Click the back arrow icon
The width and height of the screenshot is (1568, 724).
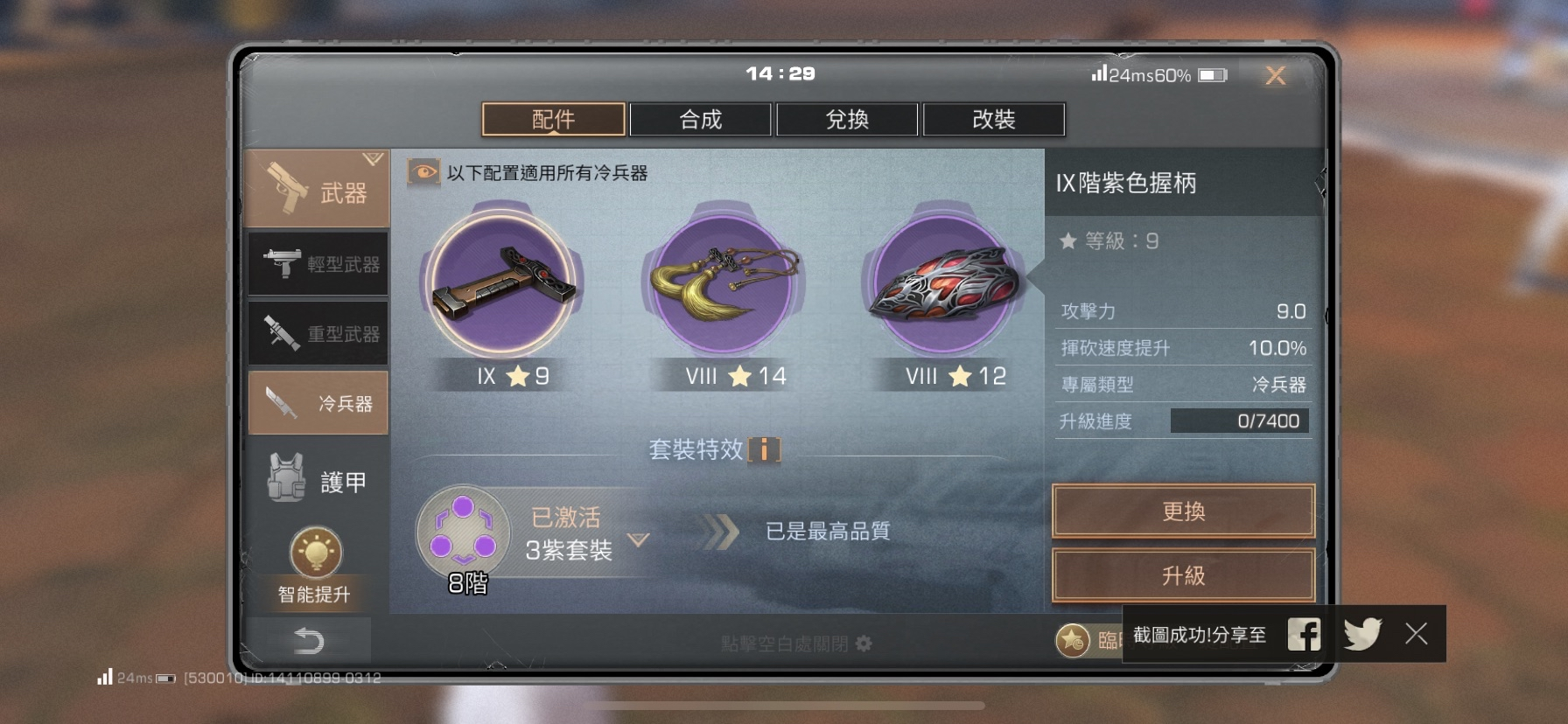[308, 641]
